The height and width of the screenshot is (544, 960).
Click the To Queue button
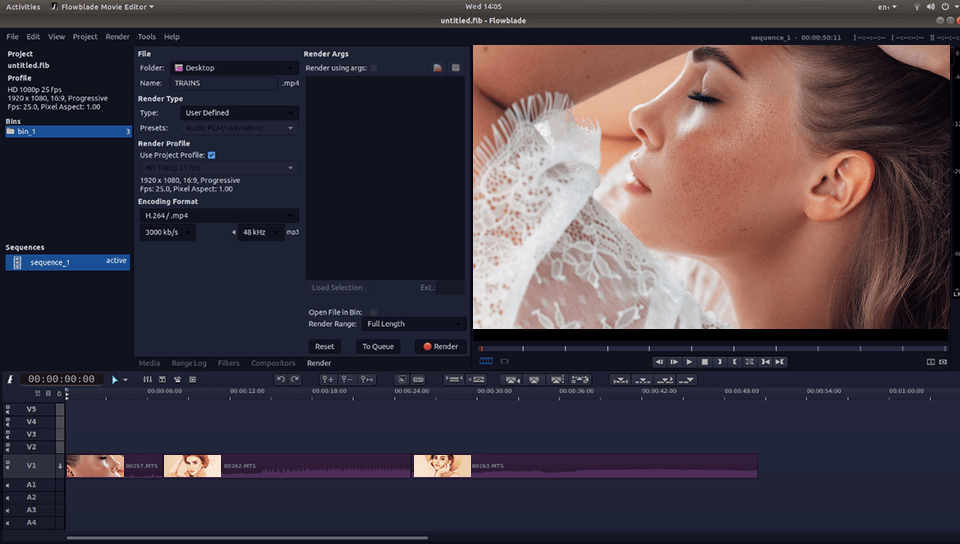click(379, 347)
